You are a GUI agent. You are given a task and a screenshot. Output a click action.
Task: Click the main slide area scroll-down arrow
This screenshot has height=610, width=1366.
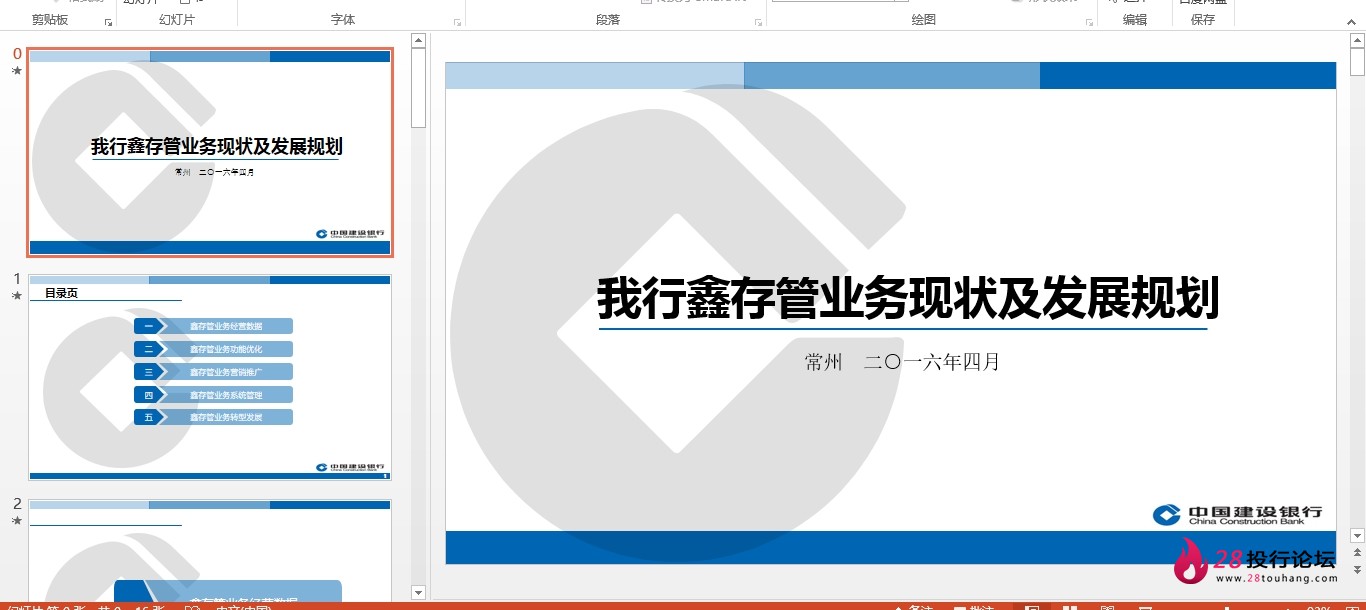(x=1357, y=536)
